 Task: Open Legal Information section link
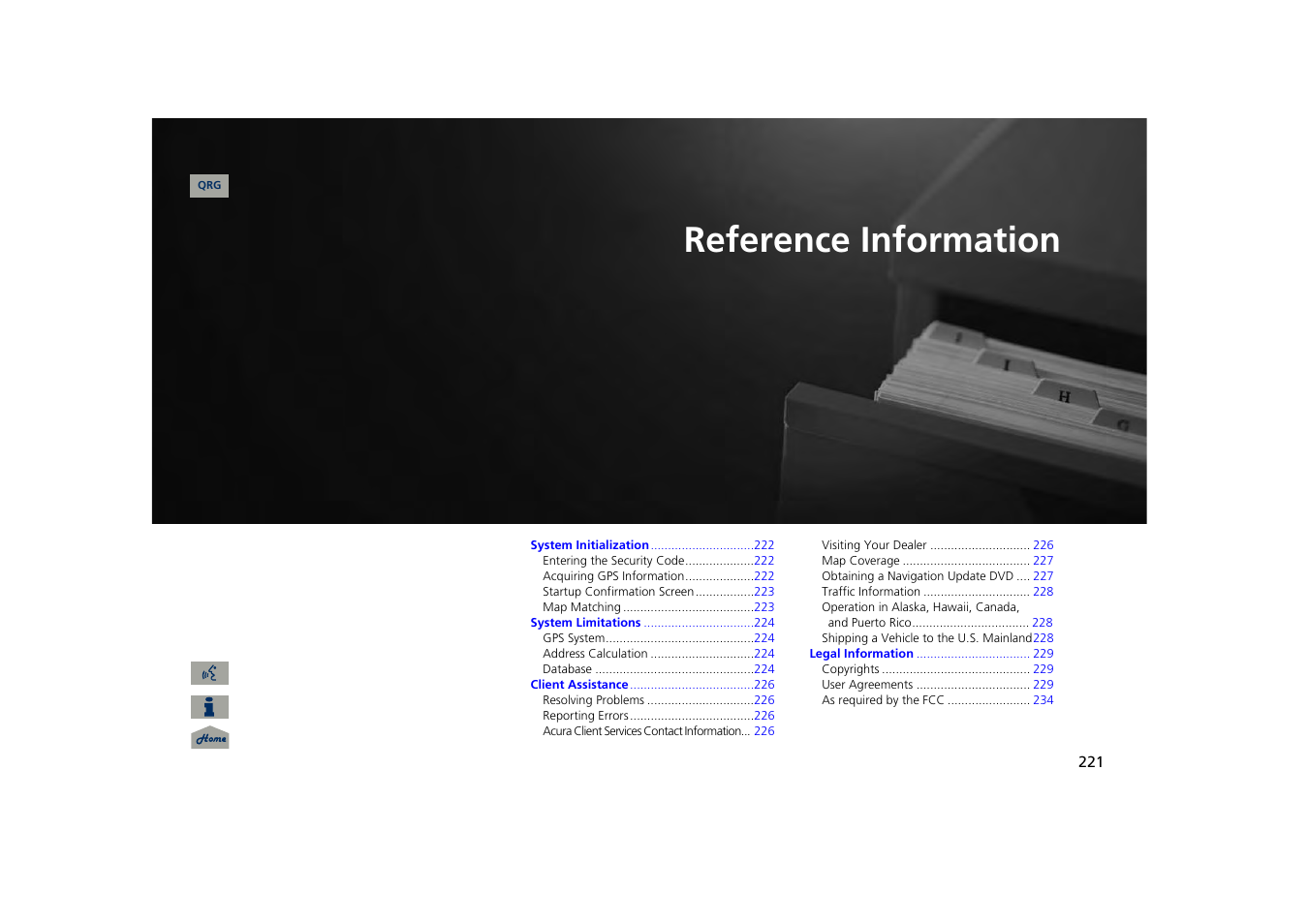click(931, 654)
